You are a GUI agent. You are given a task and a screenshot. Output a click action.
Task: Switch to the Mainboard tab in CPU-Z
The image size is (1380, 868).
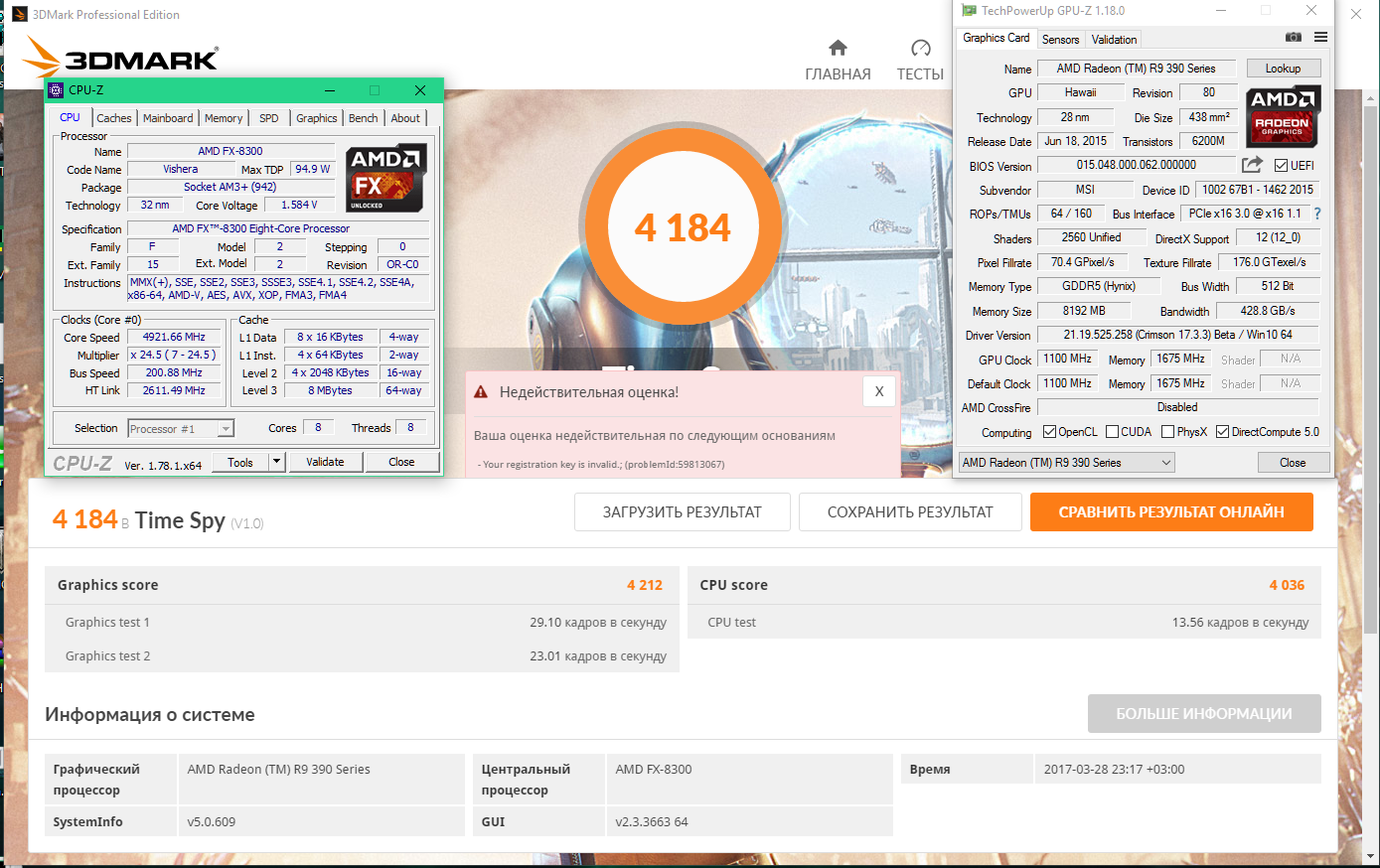[x=168, y=118]
